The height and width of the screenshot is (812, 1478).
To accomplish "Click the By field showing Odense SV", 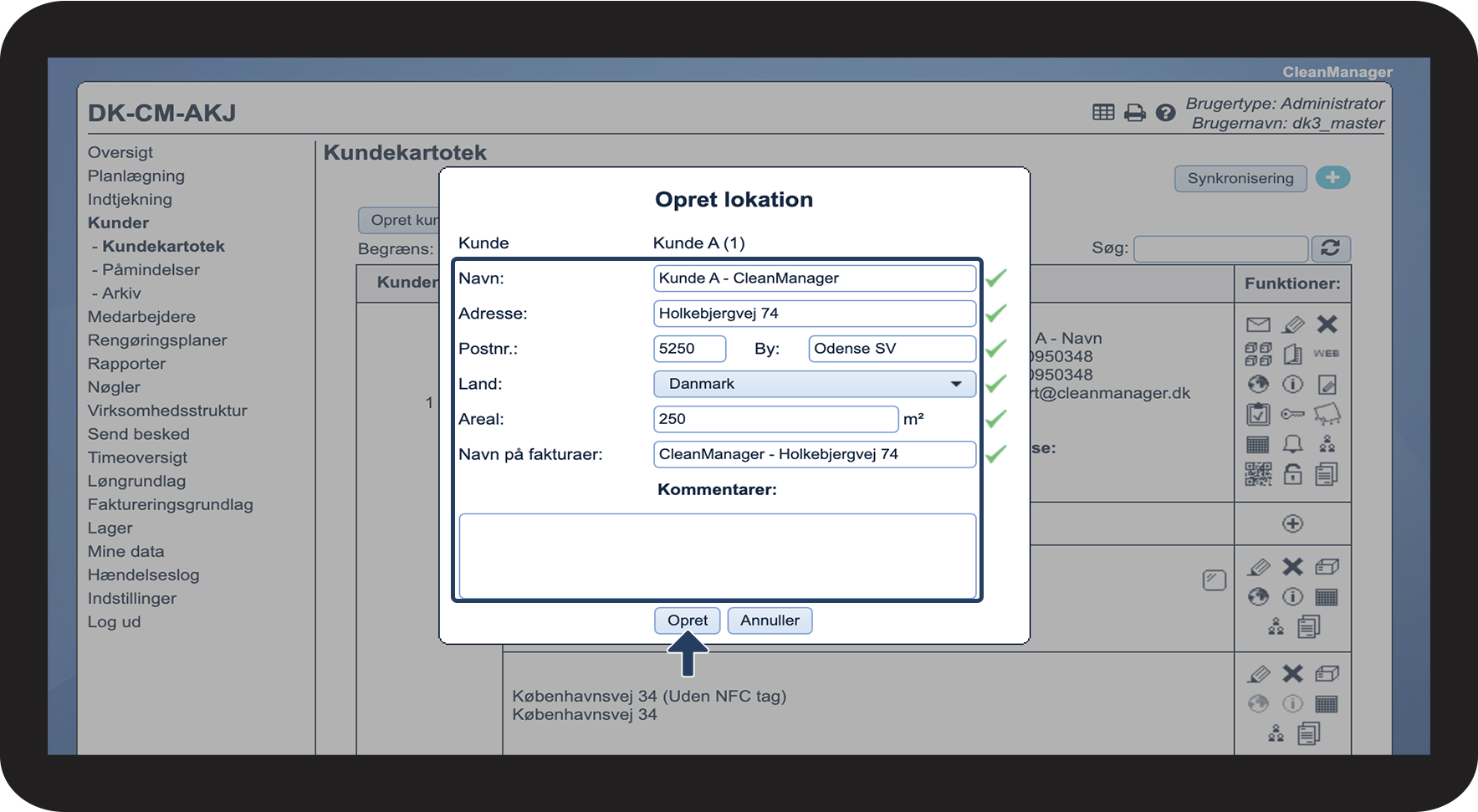I will [892, 349].
